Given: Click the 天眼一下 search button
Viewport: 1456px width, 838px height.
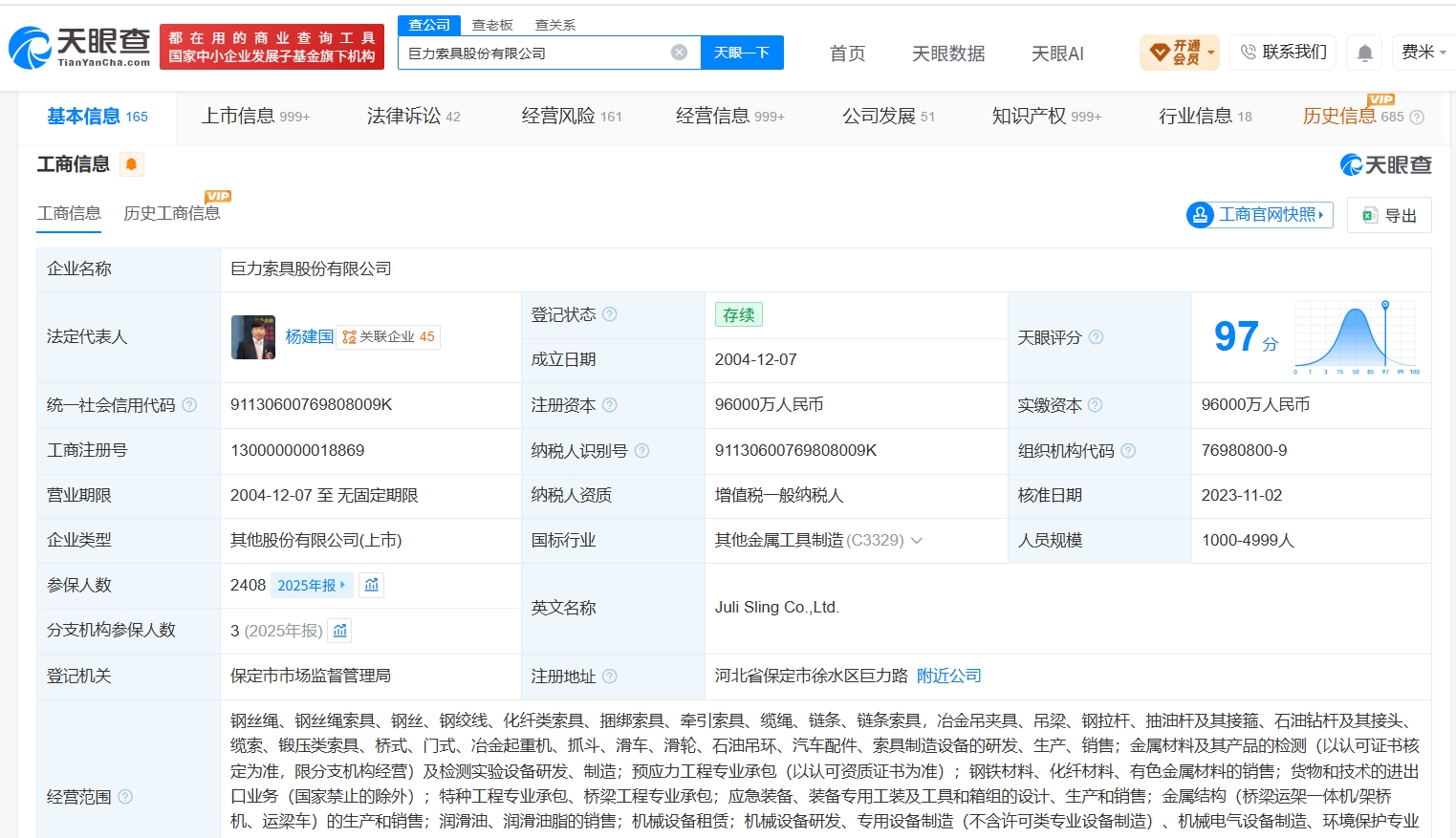Looking at the screenshot, I should click(x=742, y=53).
